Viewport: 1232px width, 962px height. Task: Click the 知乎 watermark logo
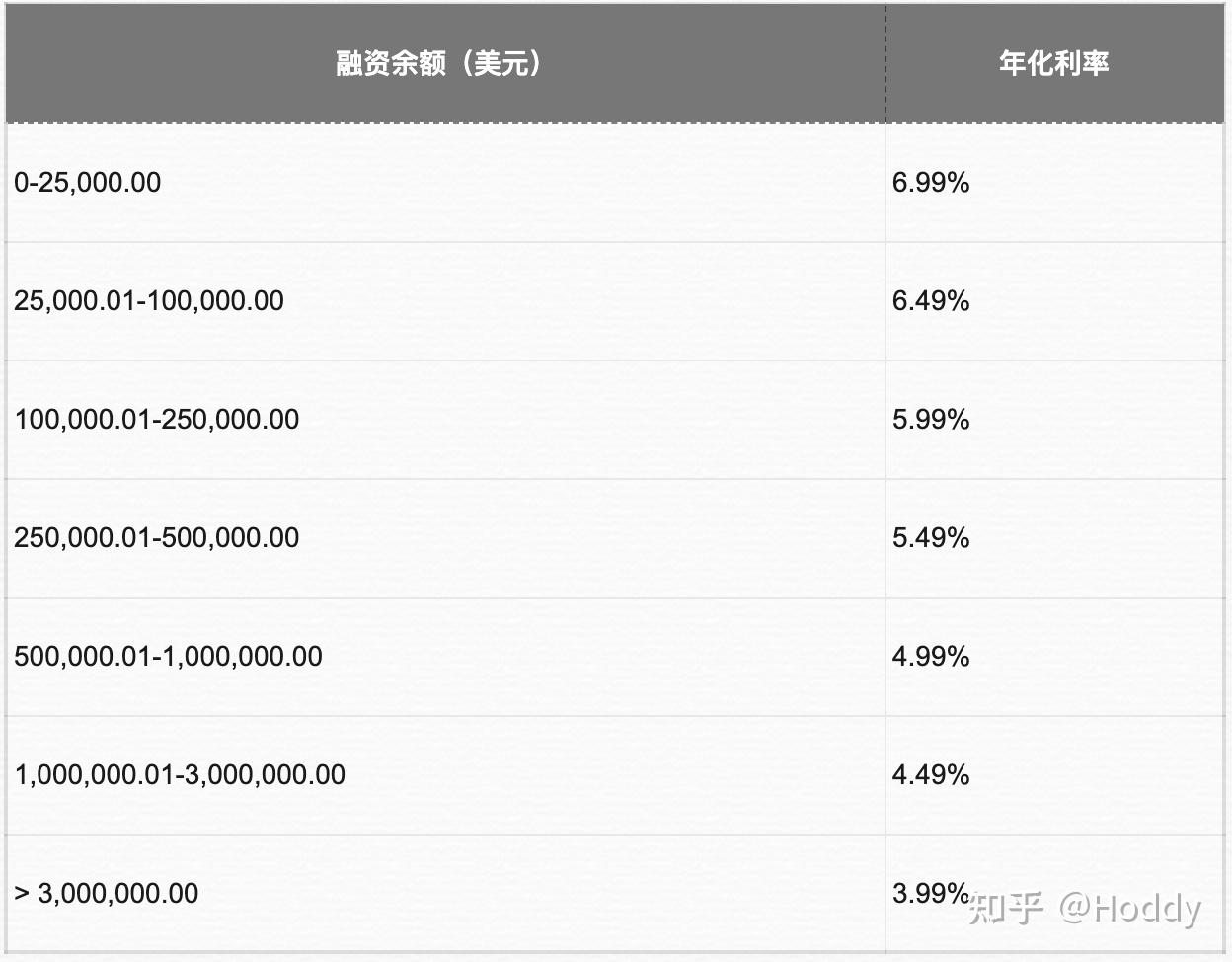(x=1006, y=908)
